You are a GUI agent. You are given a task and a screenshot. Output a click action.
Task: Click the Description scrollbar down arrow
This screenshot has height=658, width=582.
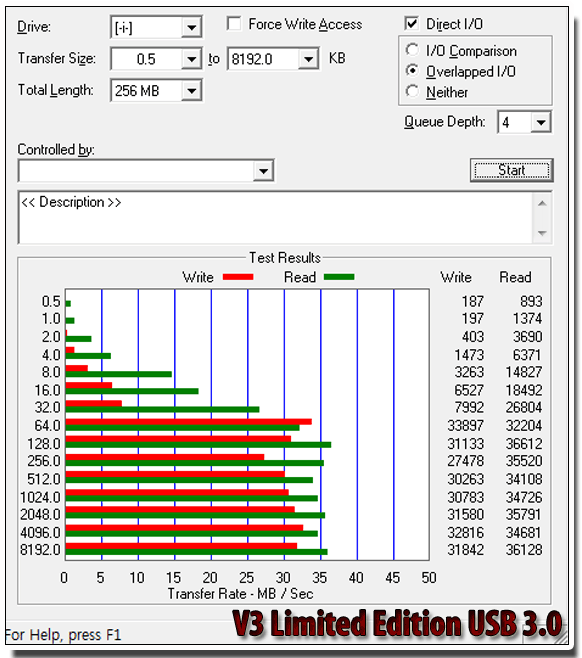(x=542, y=232)
